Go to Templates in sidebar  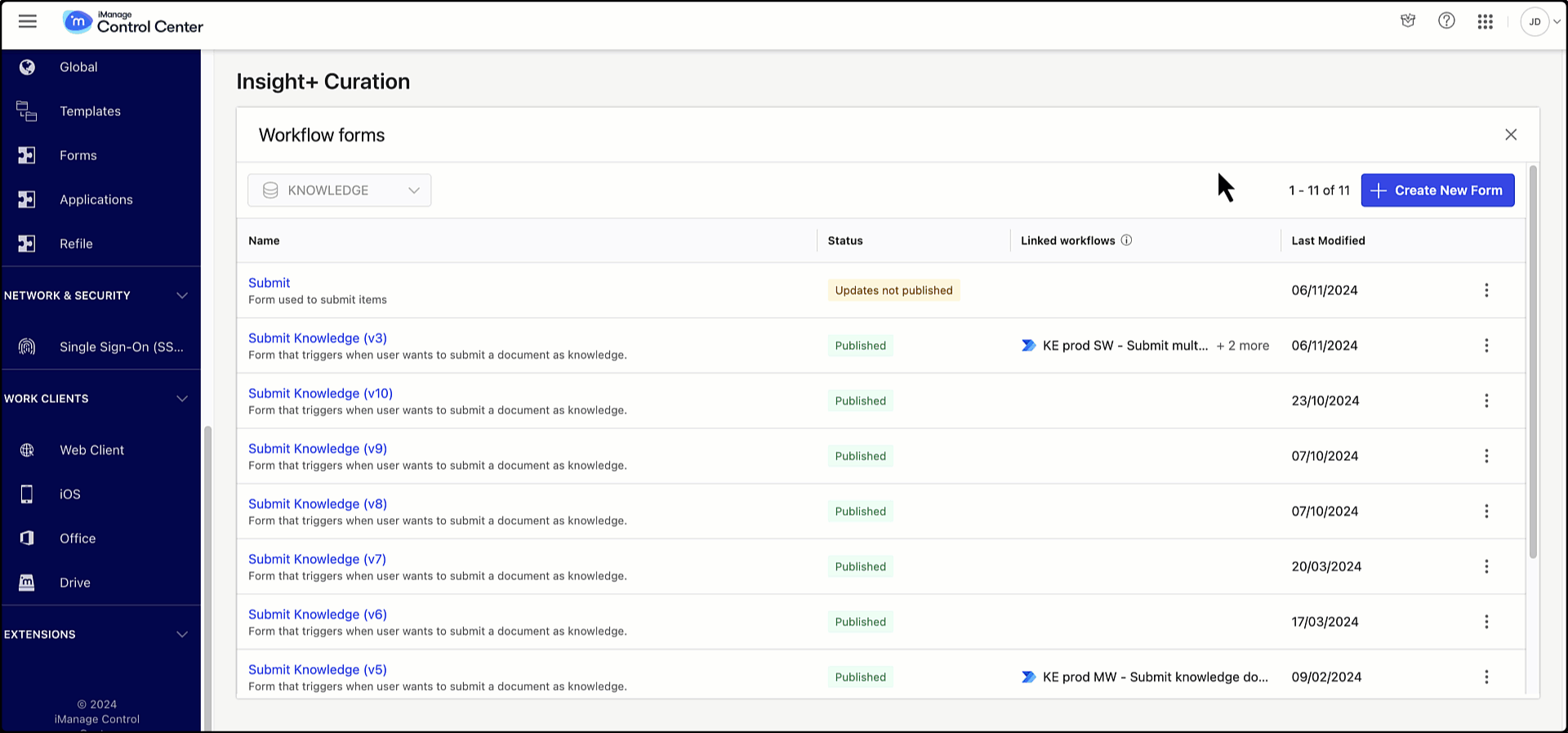(90, 111)
